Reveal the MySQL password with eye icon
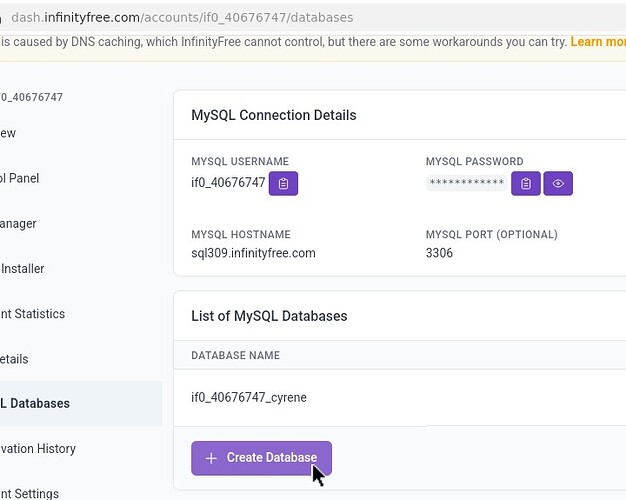Viewport: 626px width, 500px height. [558, 184]
